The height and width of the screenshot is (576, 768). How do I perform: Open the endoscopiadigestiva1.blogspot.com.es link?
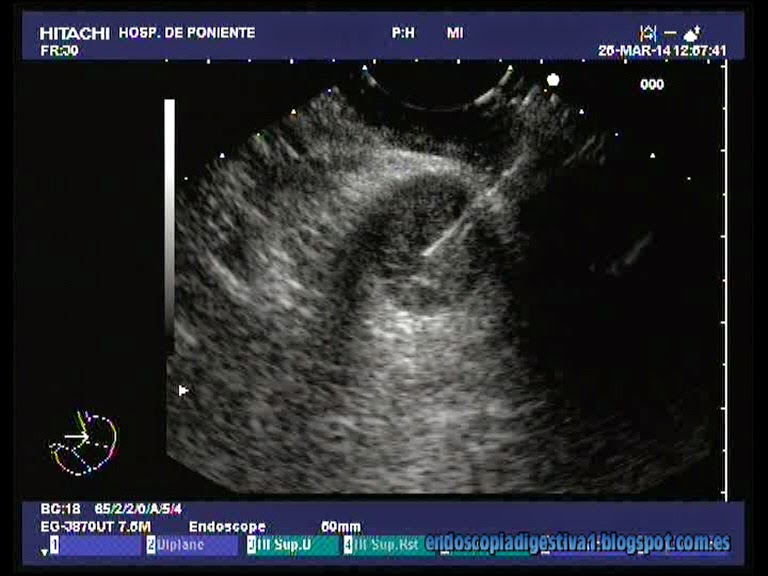tap(577, 544)
